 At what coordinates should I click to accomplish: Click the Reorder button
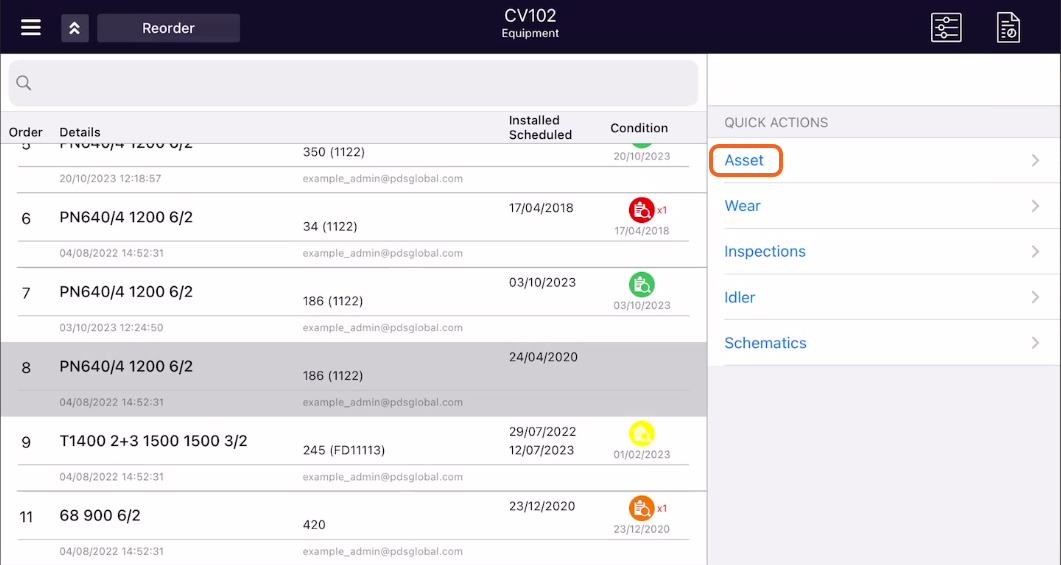pyautogui.click(x=168, y=28)
